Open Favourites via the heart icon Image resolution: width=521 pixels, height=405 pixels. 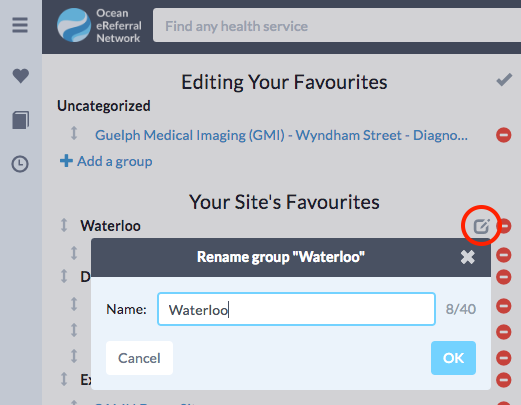click(x=21, y=76)
